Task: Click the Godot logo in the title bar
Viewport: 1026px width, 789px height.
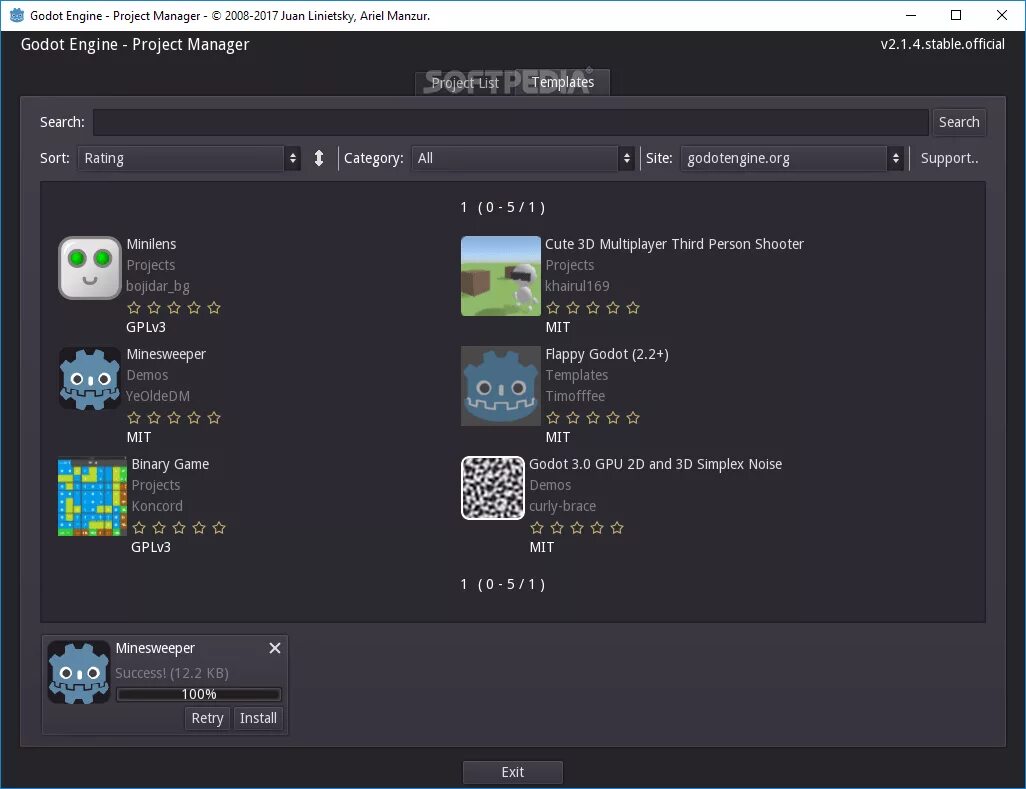Action: coord(16,15)
